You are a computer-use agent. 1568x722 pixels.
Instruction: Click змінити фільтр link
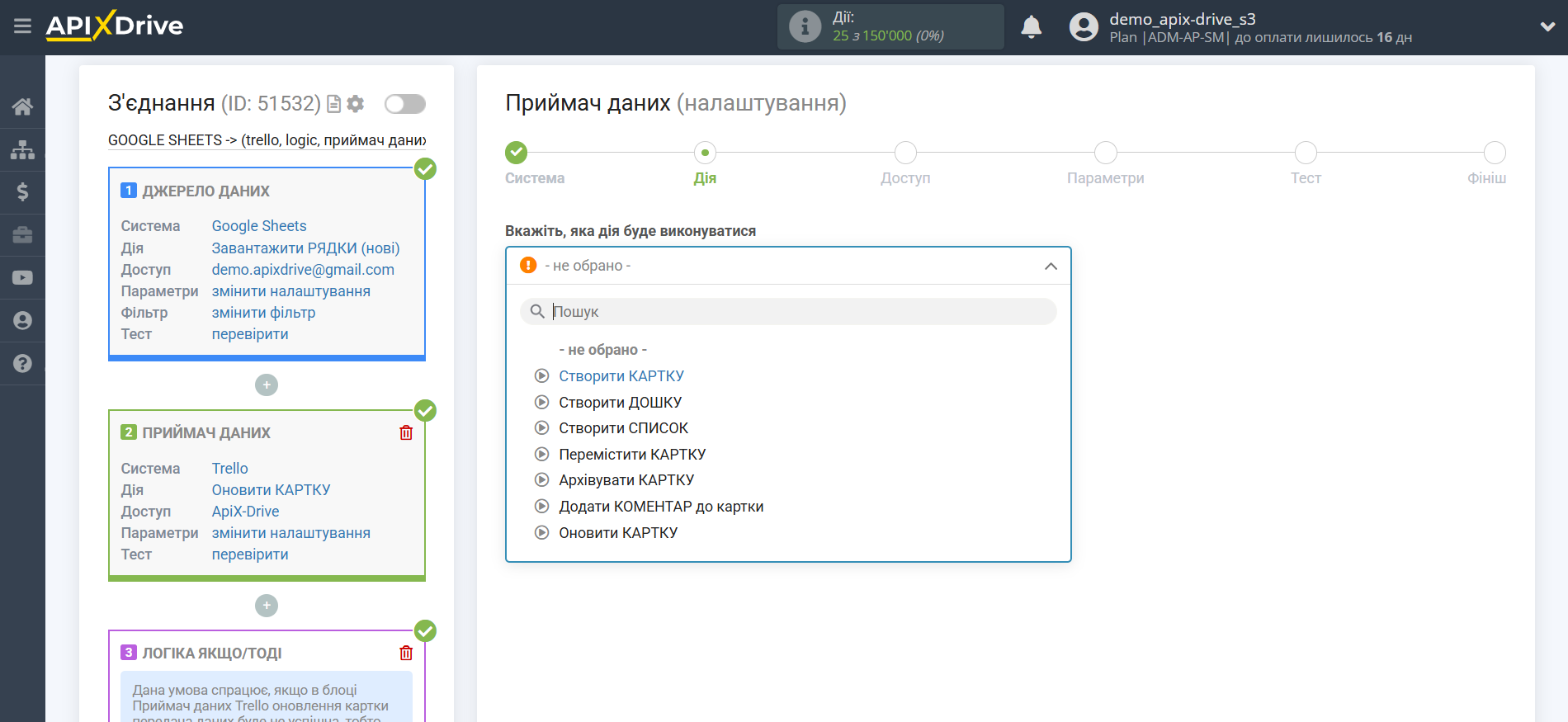[x=263, y=313]
